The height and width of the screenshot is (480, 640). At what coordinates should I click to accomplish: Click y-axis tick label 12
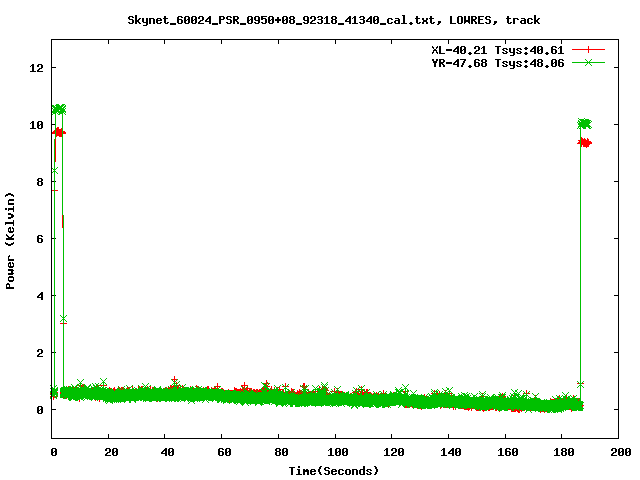point(36,68)
